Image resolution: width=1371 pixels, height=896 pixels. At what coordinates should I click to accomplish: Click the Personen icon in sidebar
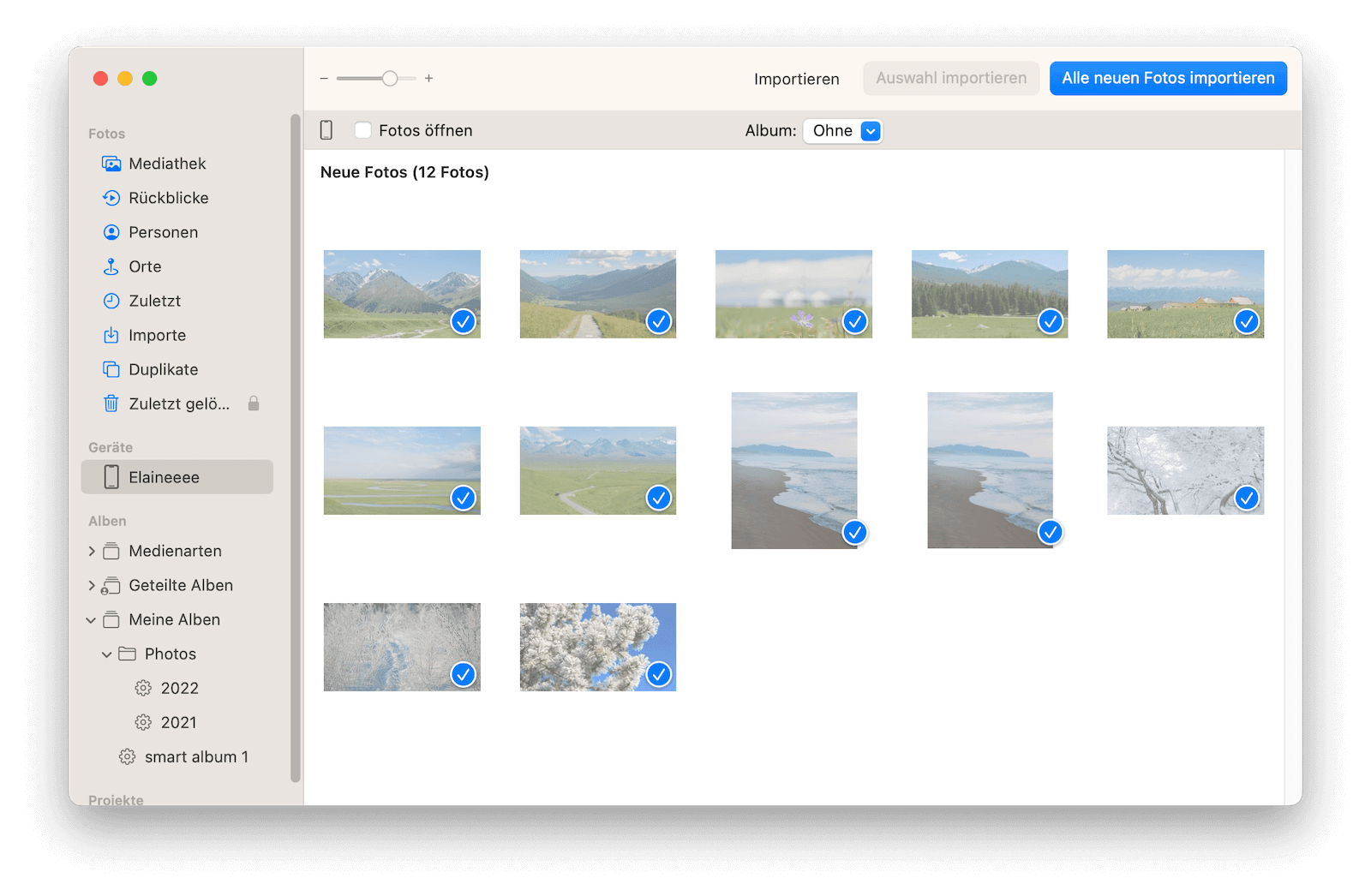[x=111, y=232]
